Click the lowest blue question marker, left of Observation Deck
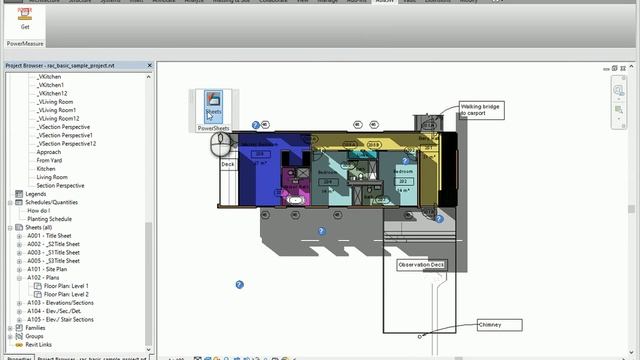Viewport: 640px width, 360px height. pyautogui.click(x=240, y=285)
